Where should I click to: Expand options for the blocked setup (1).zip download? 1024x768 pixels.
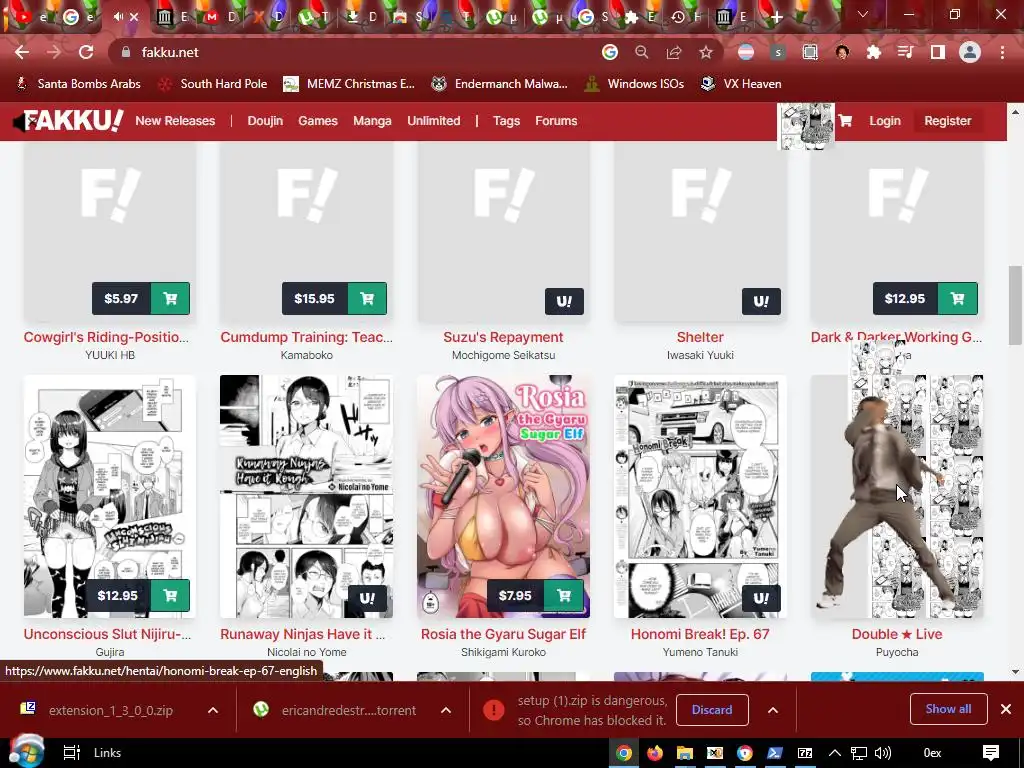pyautogui.click(x=773, y=710)
